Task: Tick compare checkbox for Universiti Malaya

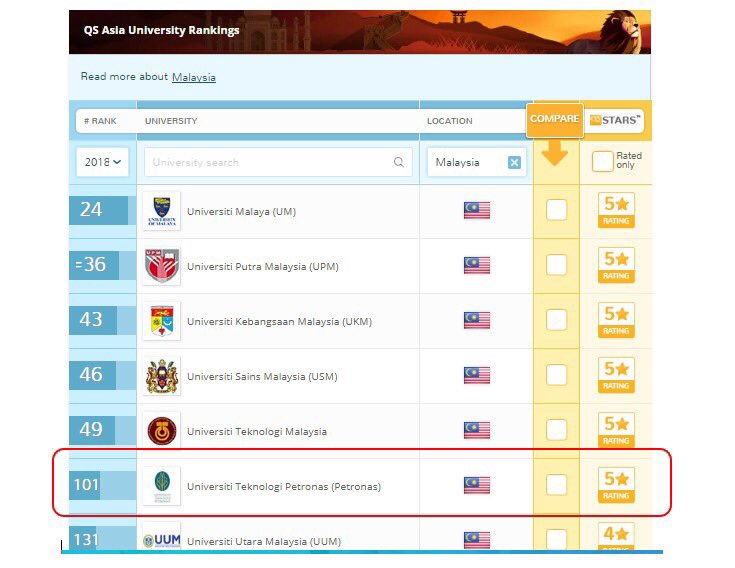Action: click(x=556, y=209)
